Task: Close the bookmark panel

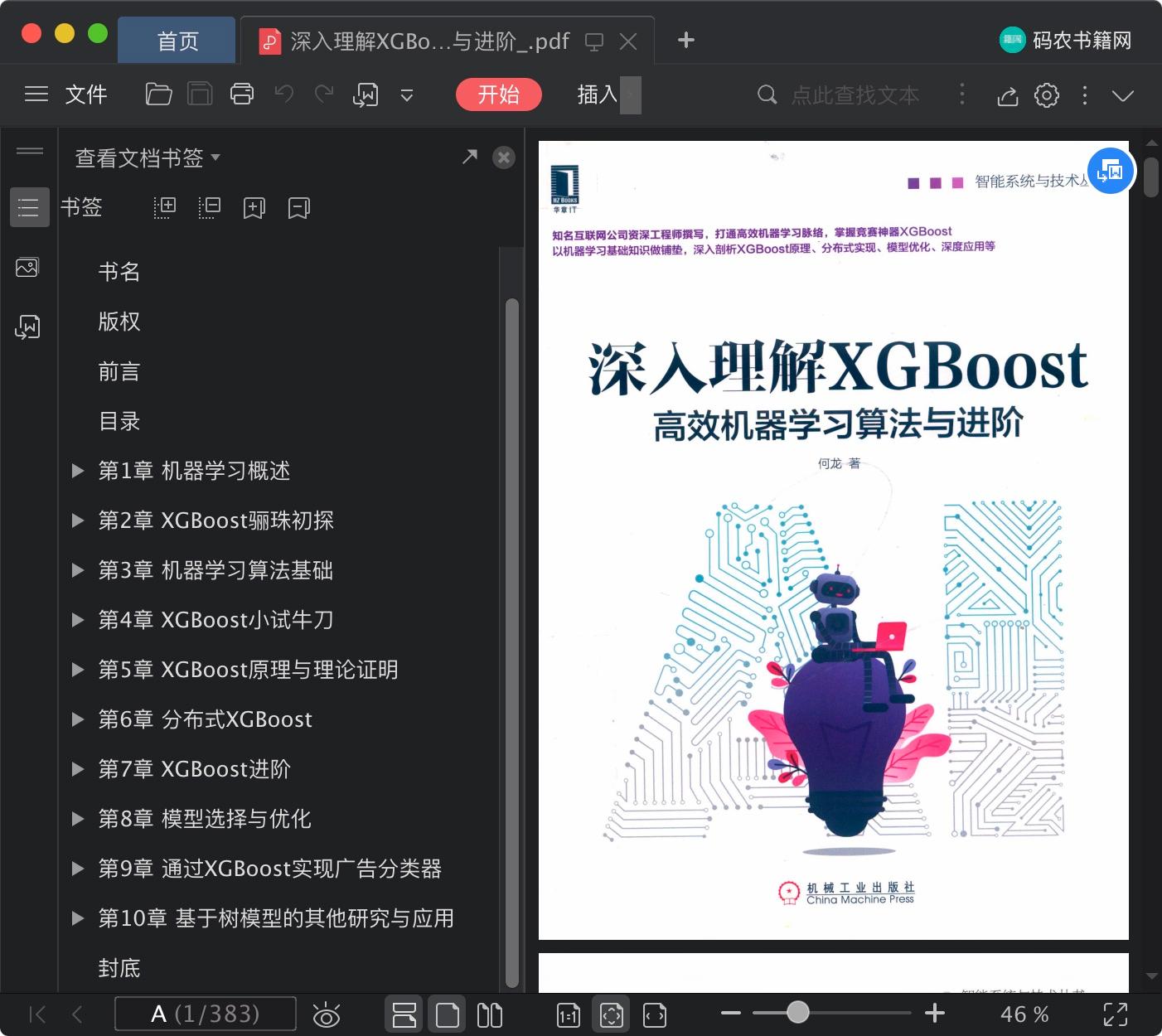Action: (x=504, y=157)
